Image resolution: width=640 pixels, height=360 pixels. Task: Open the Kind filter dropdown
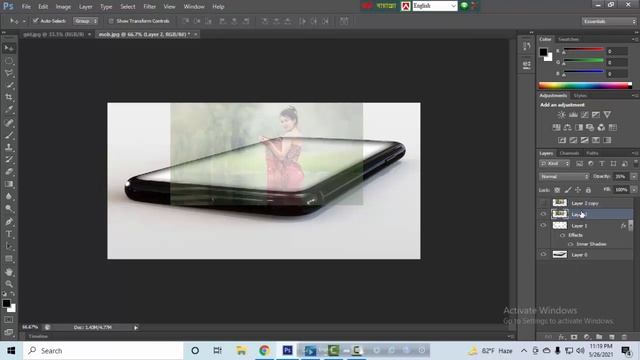(x=554, y=164)
